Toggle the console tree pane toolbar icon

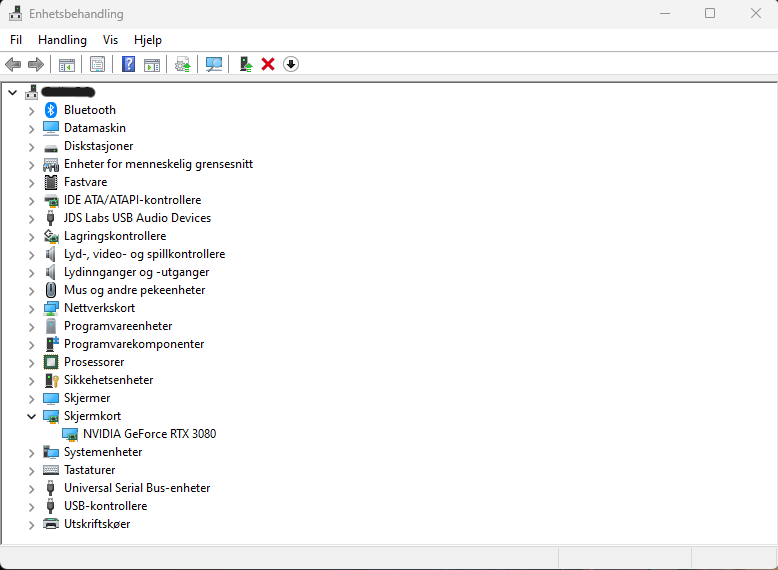(66, 64)
